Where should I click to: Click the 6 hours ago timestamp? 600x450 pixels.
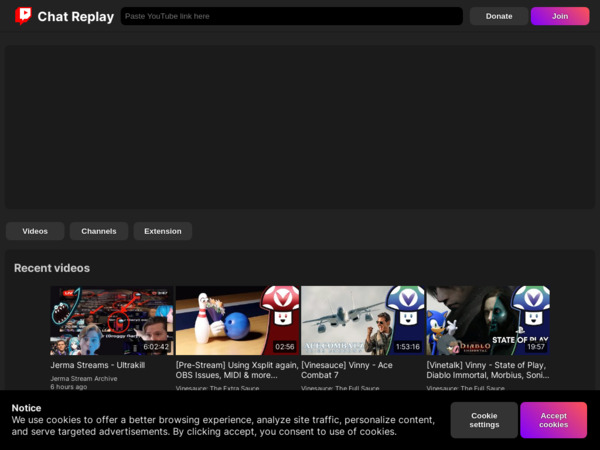coord(69,387)
